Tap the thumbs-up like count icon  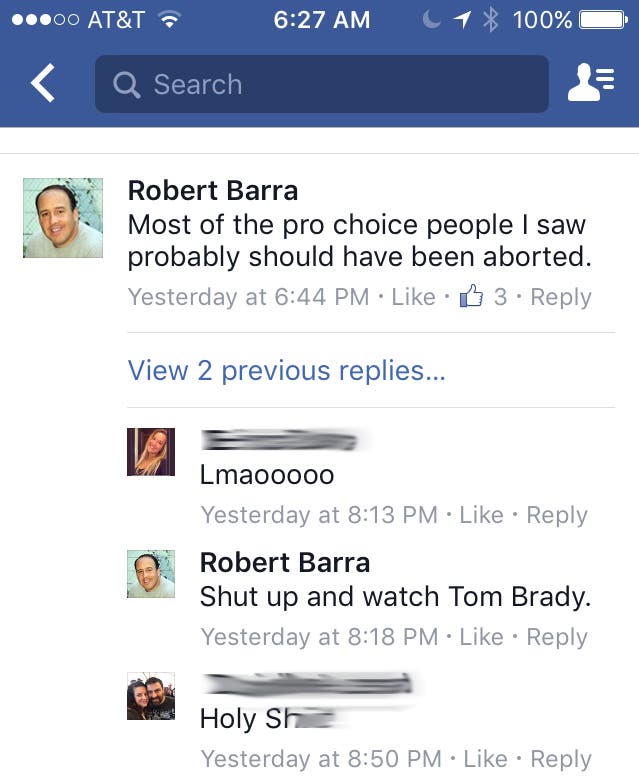471,296
